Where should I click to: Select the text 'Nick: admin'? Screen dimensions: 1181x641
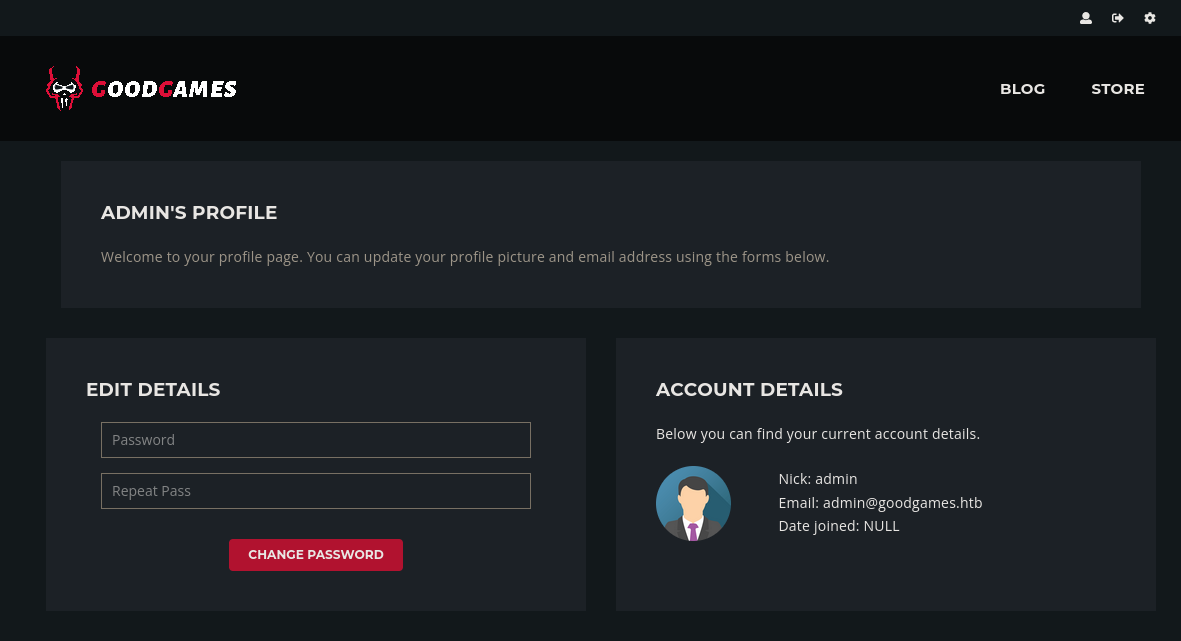tap(818, 479)
